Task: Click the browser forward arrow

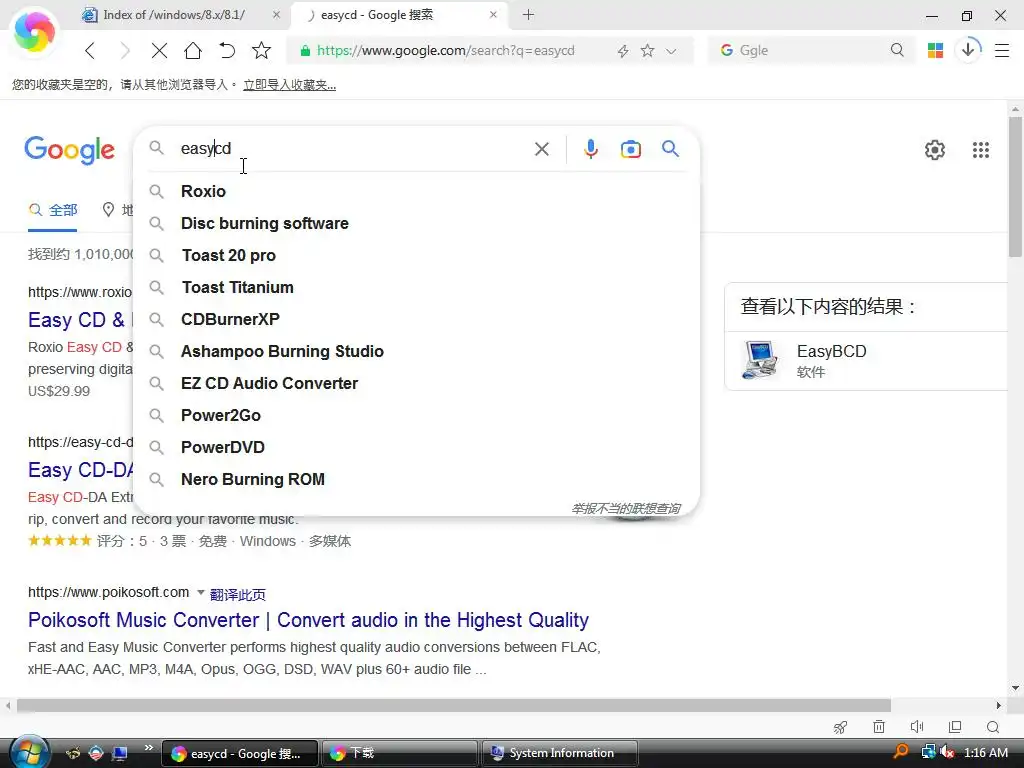Action: click(x=124, y=50)
